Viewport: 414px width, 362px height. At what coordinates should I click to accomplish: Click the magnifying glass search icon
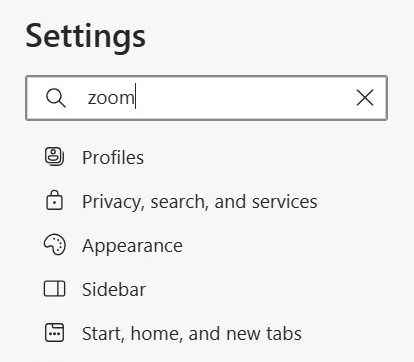pyautogui.click(x=55, y=98)
